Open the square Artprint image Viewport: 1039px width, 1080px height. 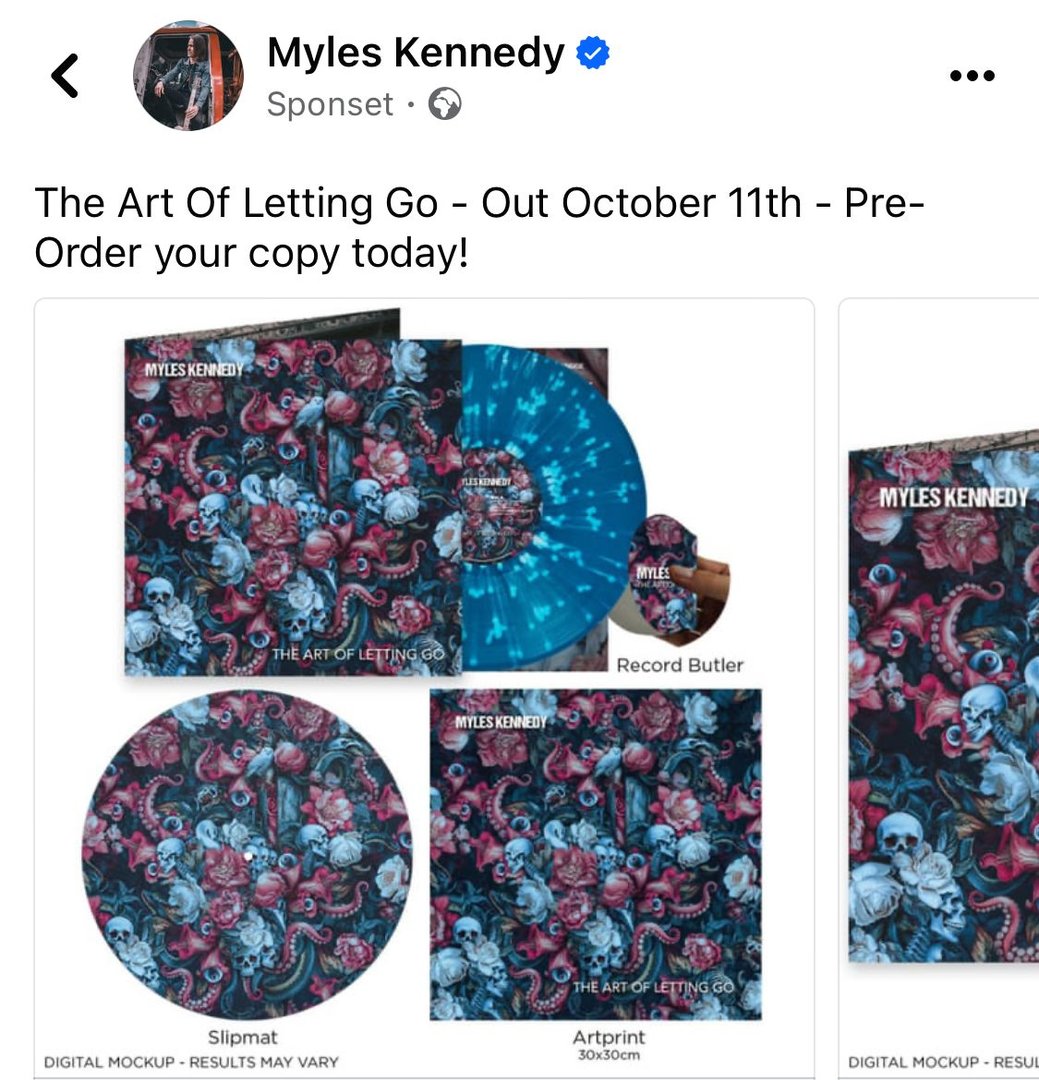tap(596, 854)
